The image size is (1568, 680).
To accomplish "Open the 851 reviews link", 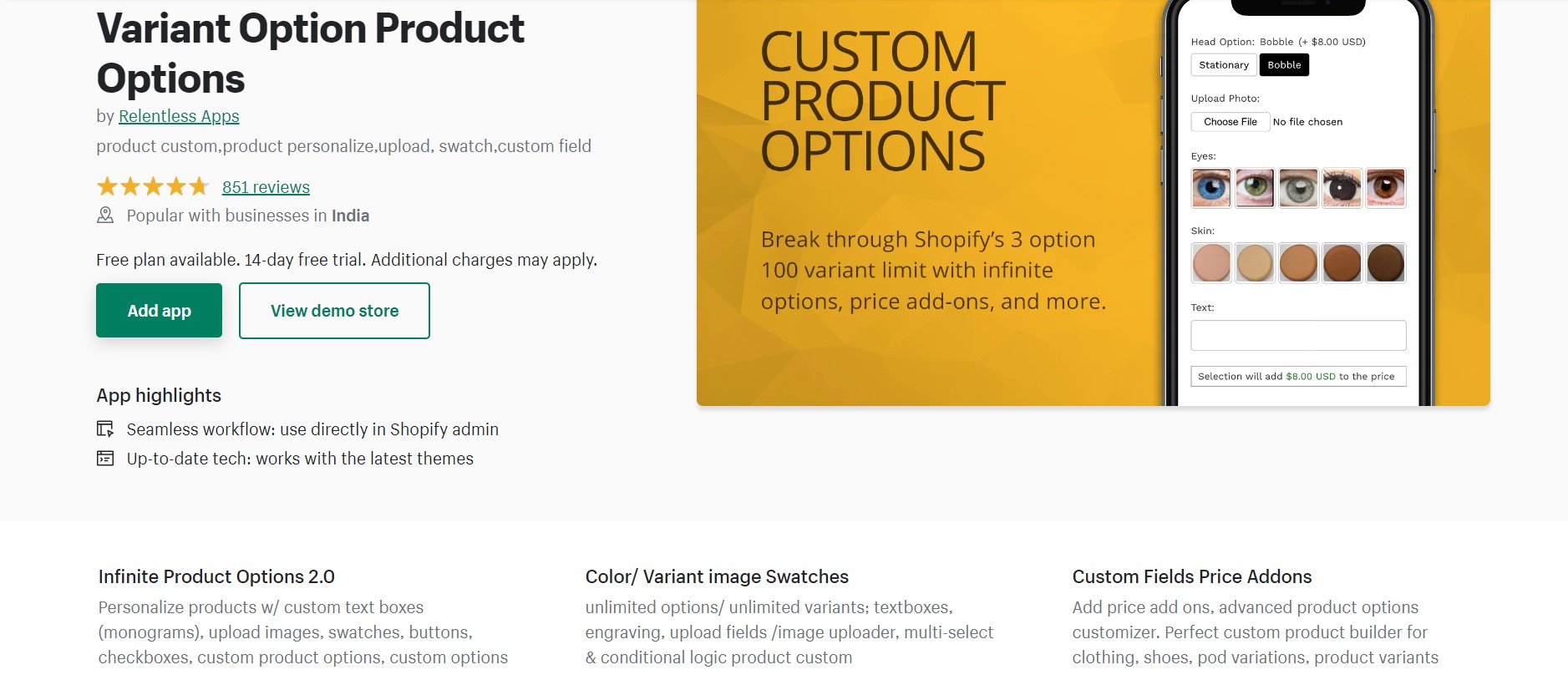I will [x=266, y=187].
